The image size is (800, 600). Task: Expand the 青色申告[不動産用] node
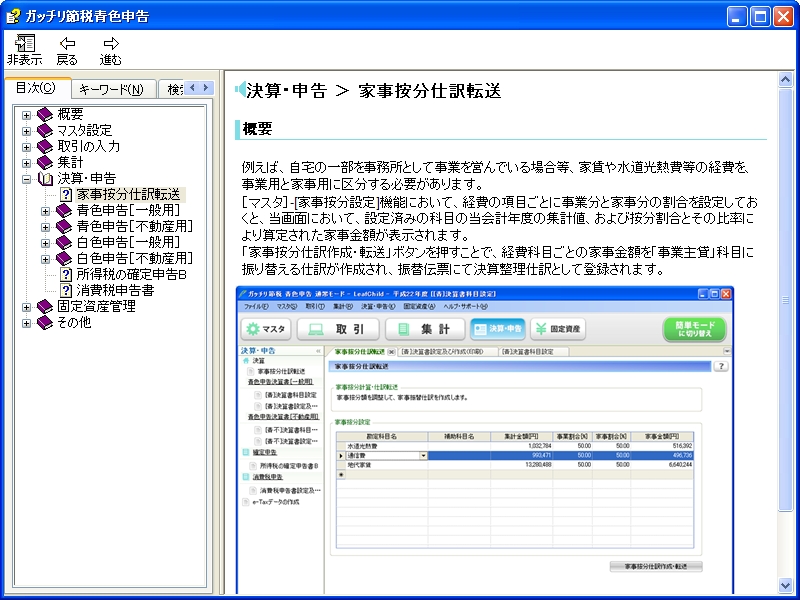[x=45, y=228]
